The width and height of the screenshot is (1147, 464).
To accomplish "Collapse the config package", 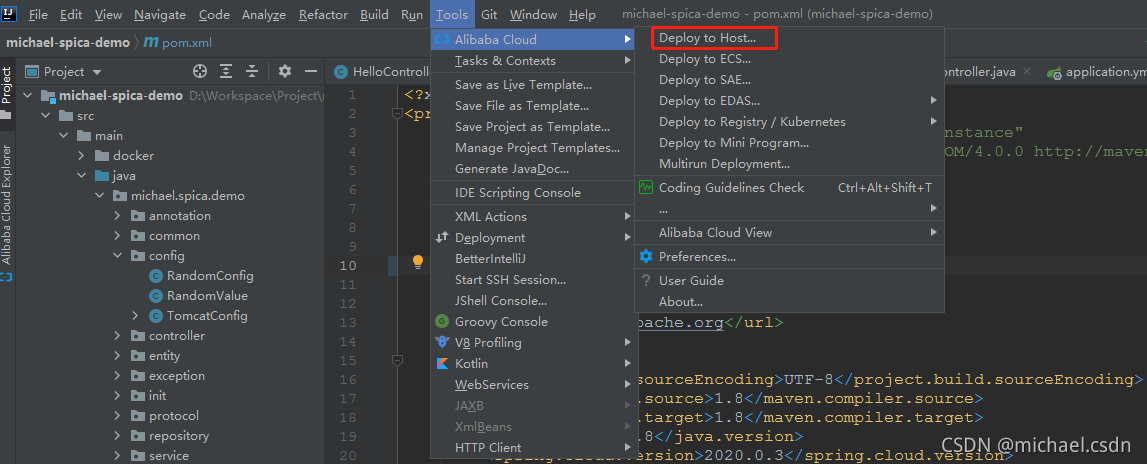I will point(117,256).
